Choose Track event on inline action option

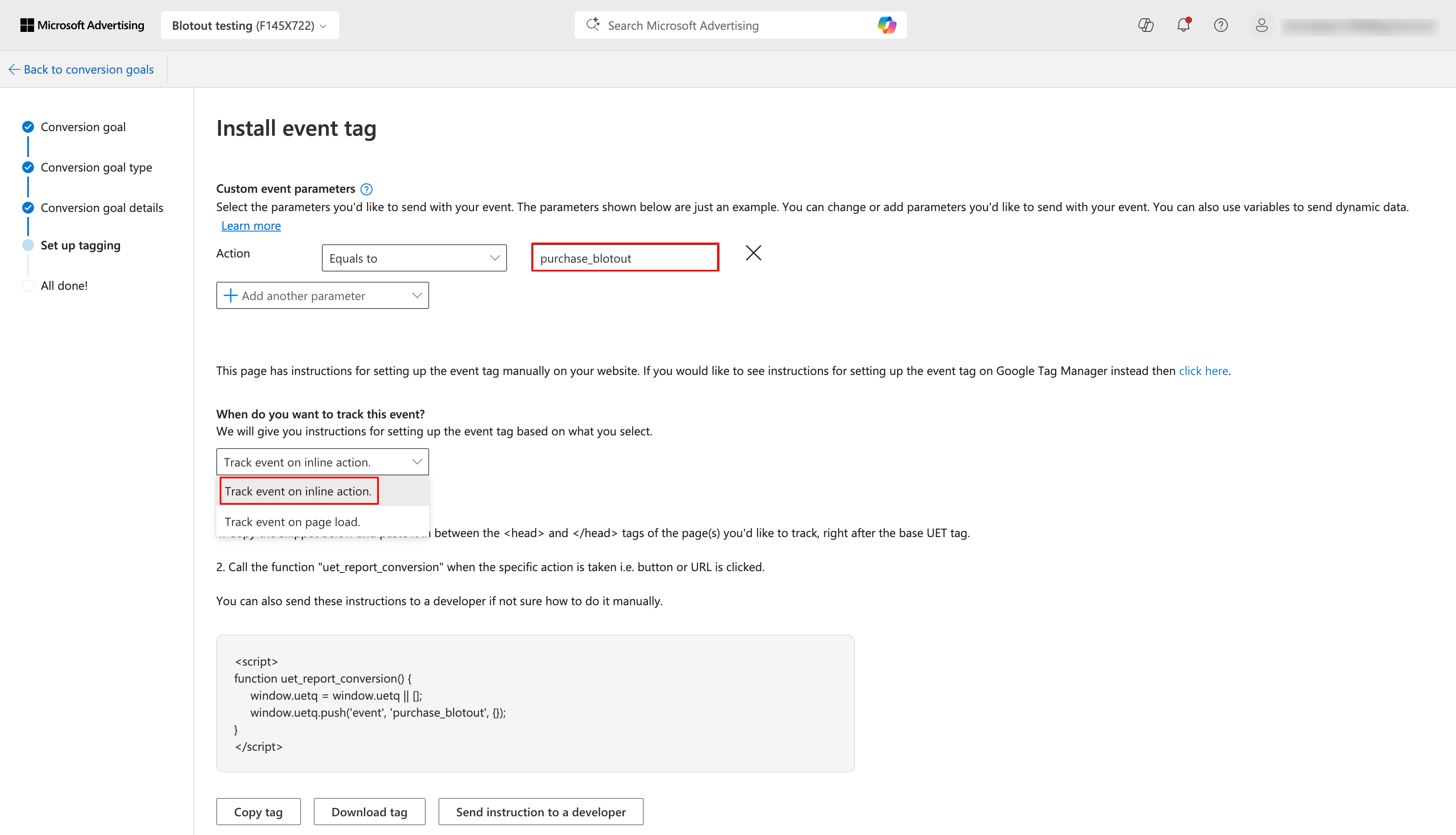tap(298, 491)
